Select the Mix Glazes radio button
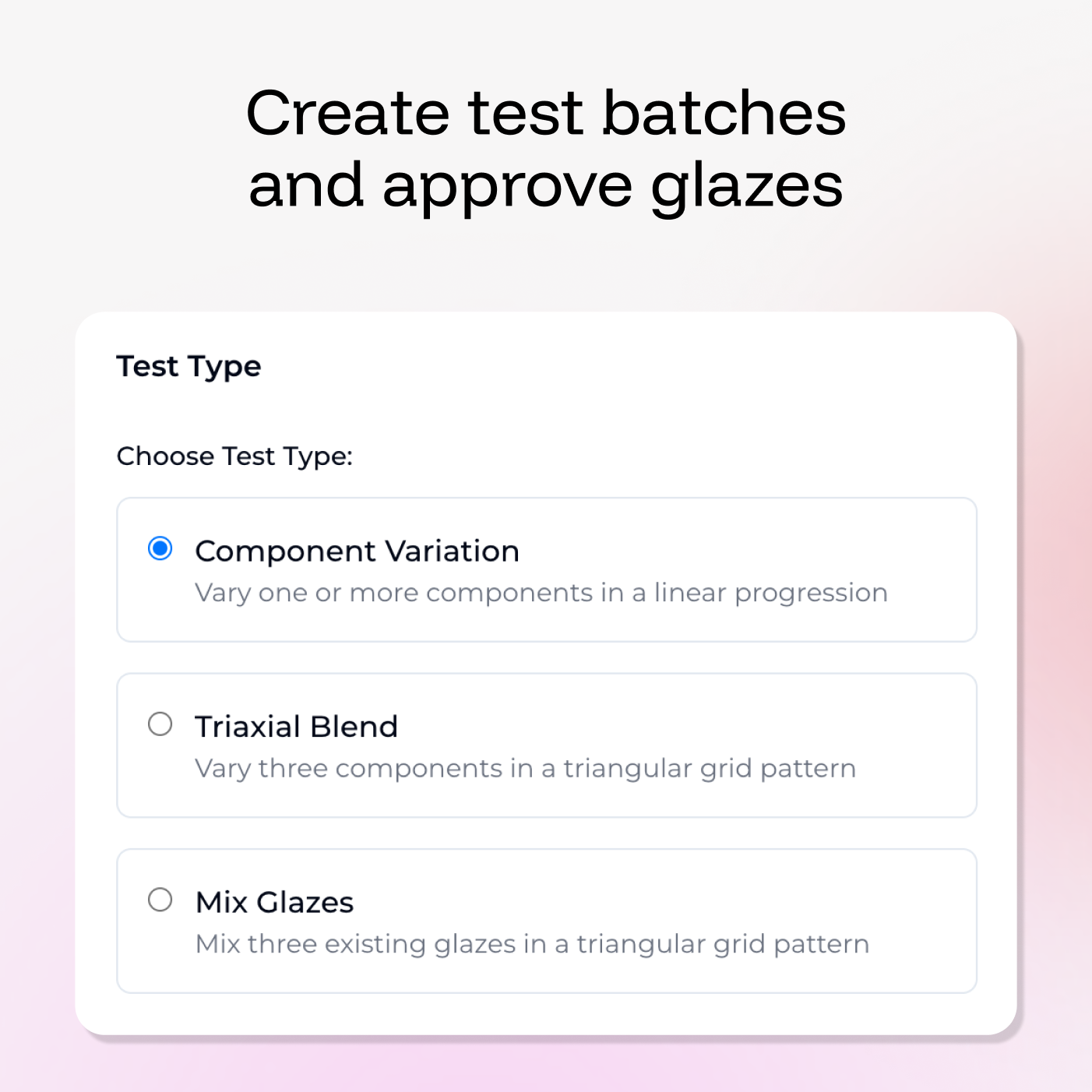1092x1092 pixels. tap(160, 900)
